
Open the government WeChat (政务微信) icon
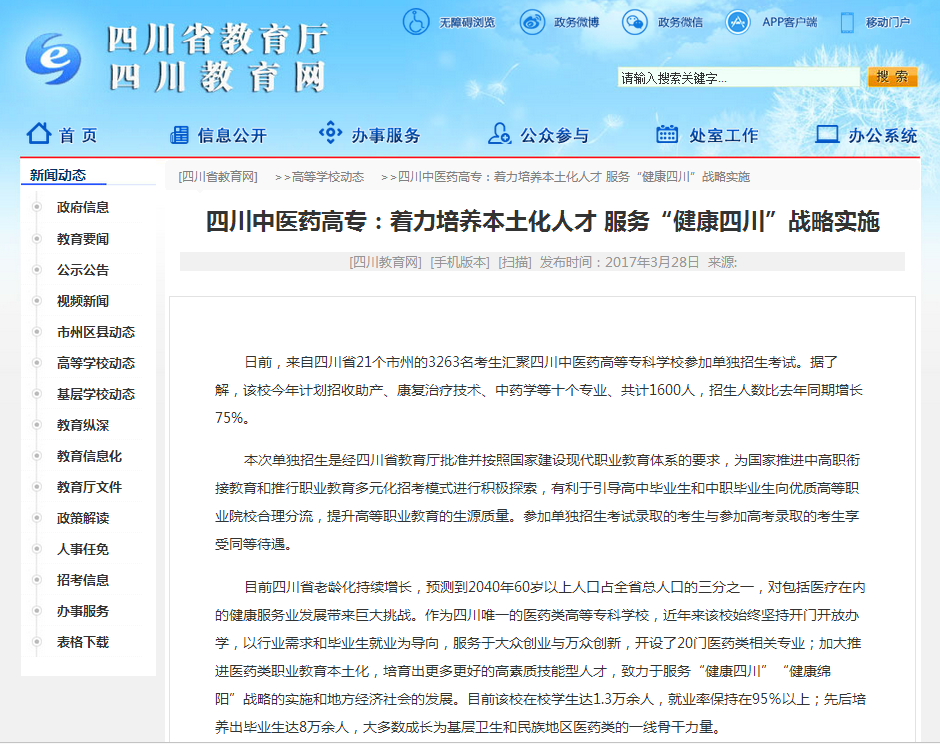pos(634,21)
